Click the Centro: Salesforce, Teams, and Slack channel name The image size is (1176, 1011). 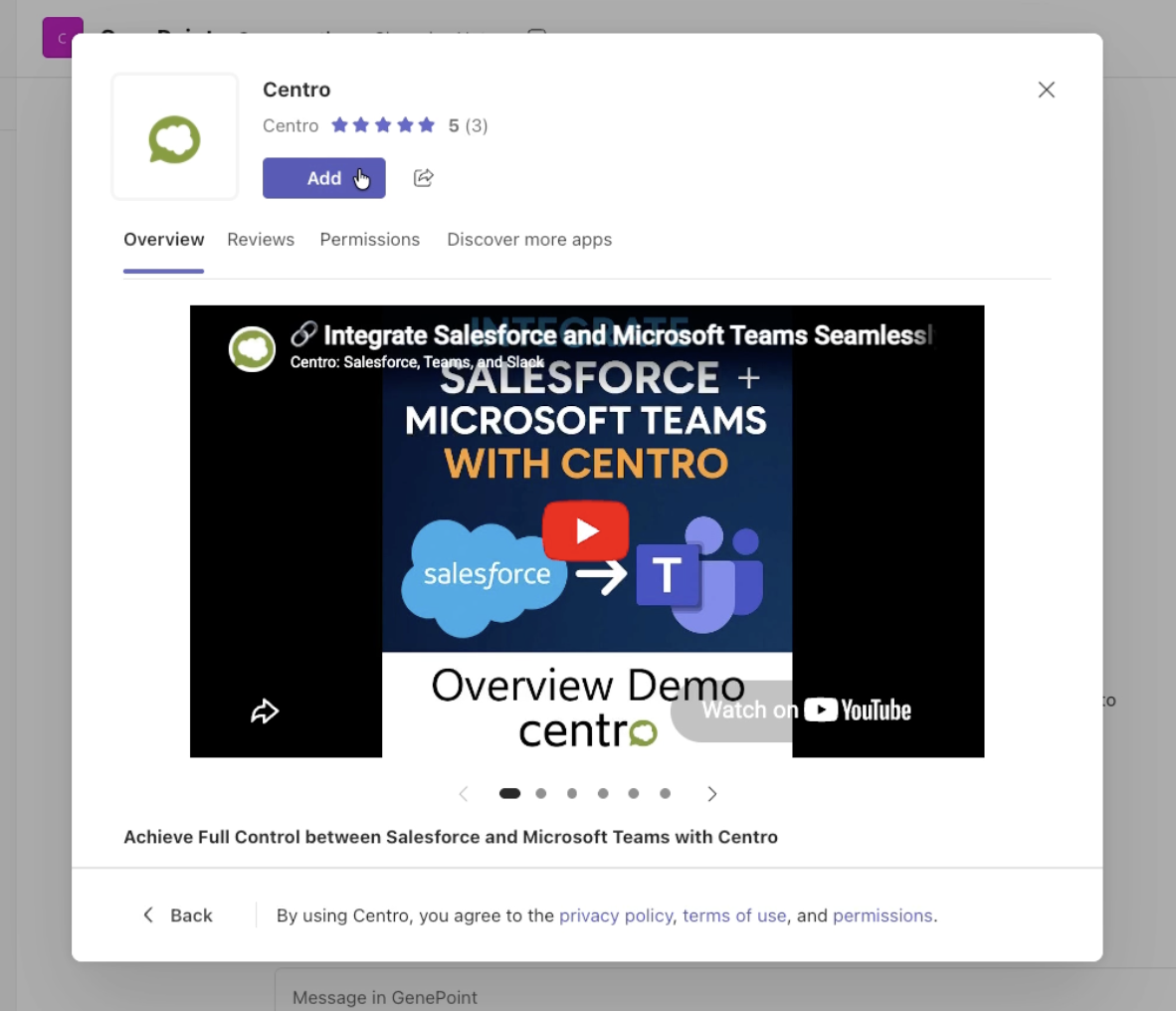click(x=417, y=362)
